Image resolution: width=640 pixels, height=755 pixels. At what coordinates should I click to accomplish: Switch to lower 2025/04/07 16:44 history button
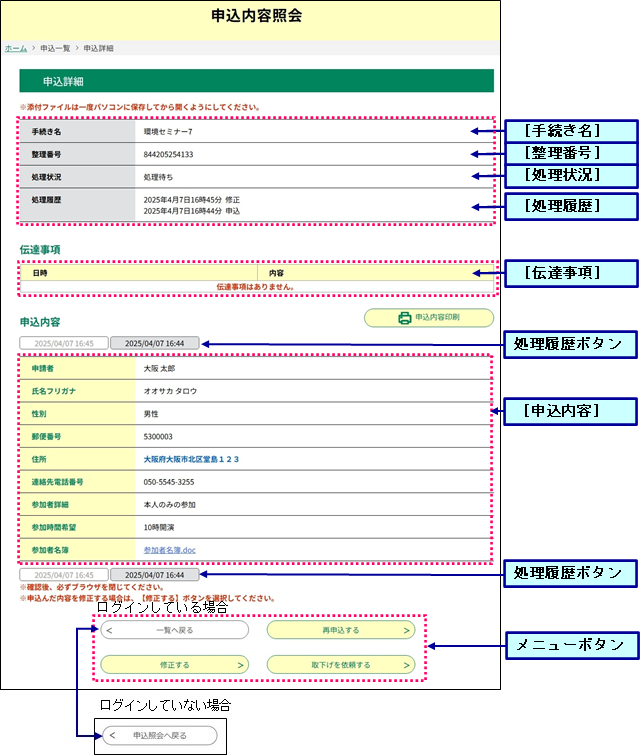(x=154, y=576)
